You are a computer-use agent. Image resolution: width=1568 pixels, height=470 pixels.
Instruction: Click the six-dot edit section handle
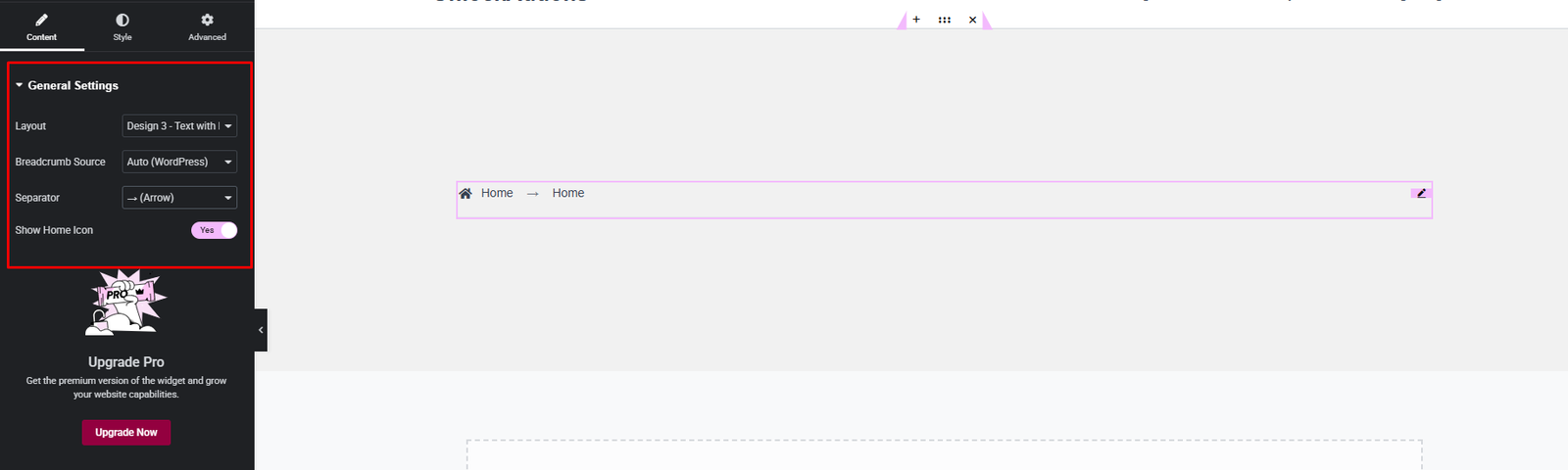[944, 20]
